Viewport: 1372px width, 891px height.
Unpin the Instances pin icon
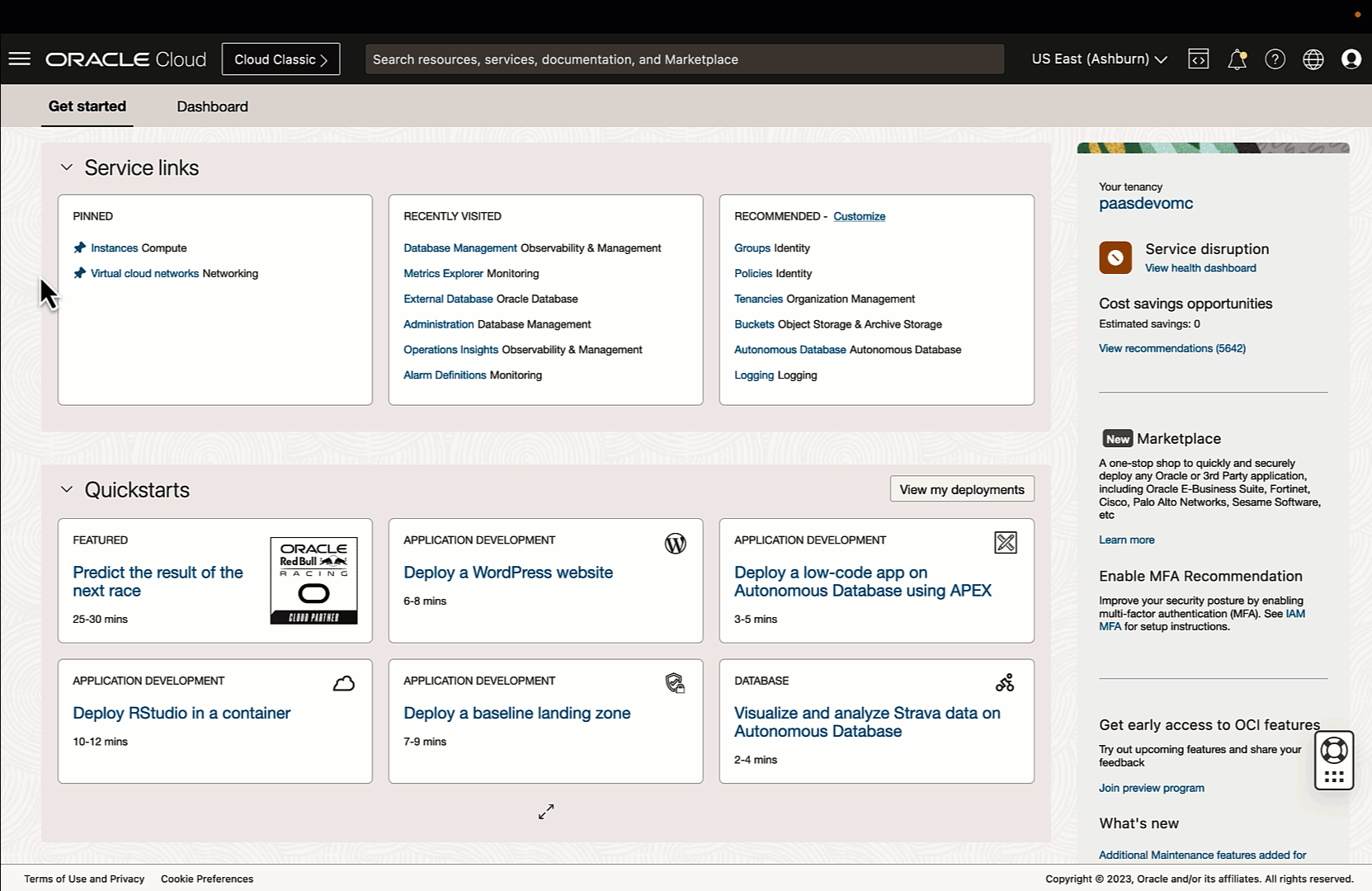pos(80,247)
